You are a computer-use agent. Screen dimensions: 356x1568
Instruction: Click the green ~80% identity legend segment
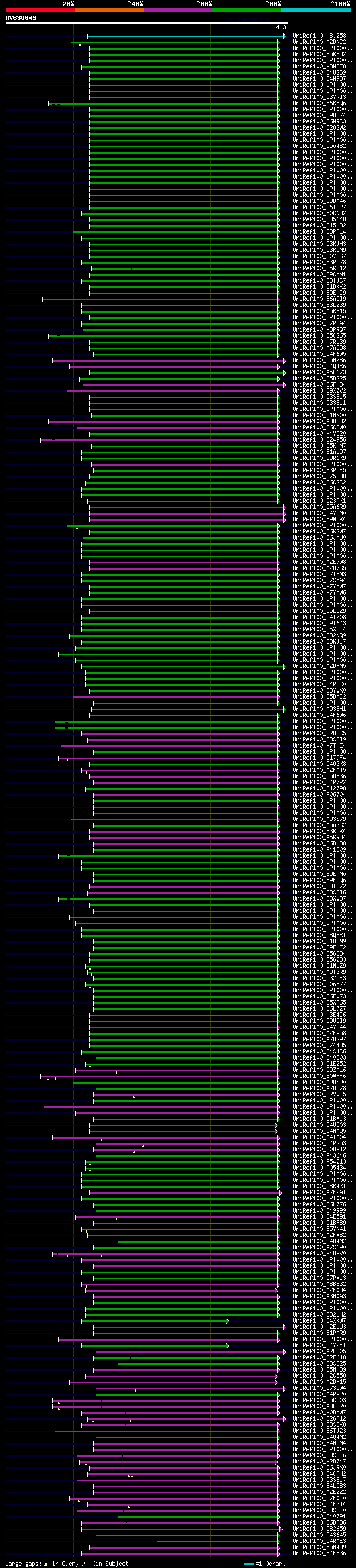click(x=247, y=10)
